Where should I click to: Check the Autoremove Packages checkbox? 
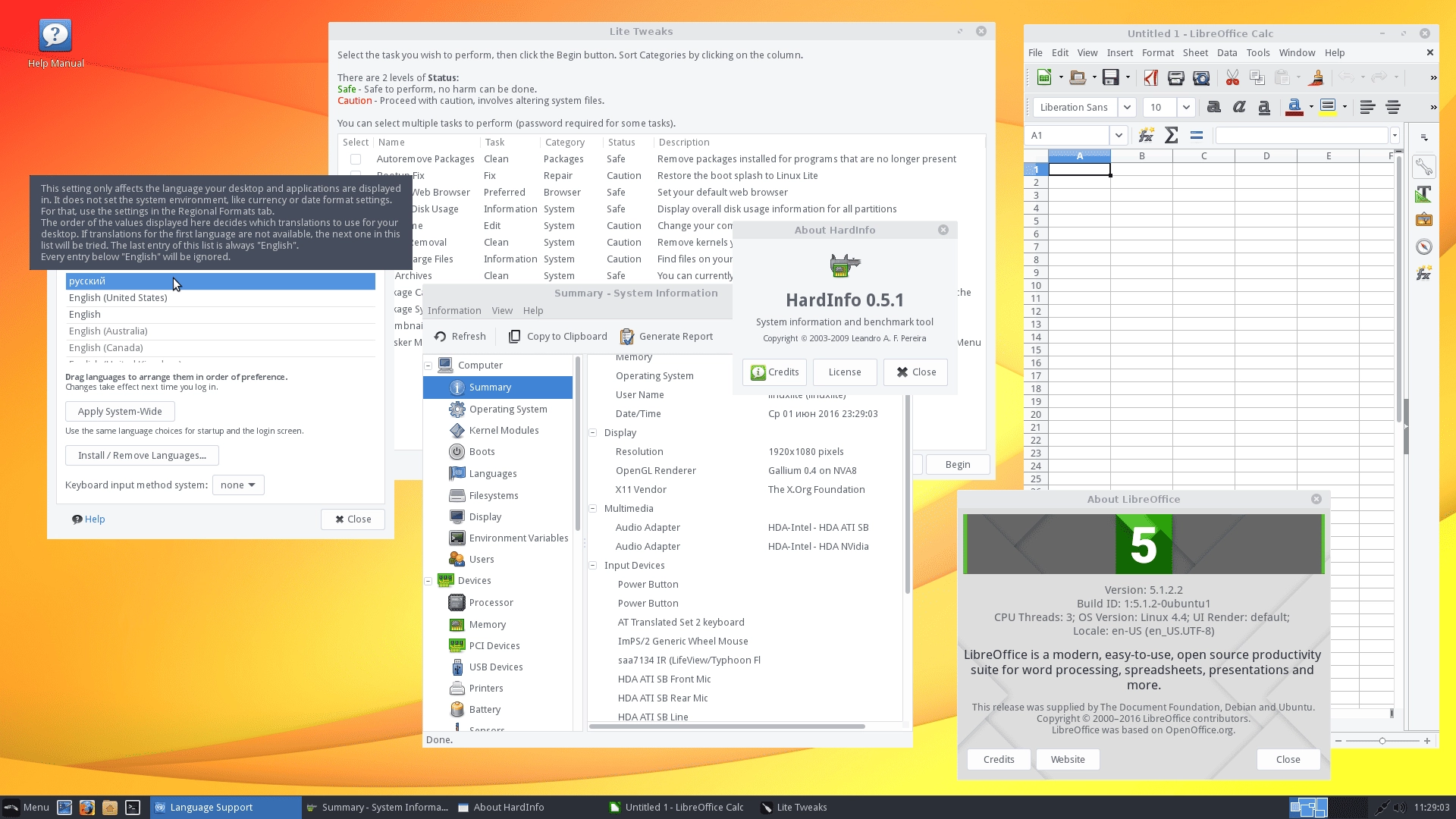(355, 159)
